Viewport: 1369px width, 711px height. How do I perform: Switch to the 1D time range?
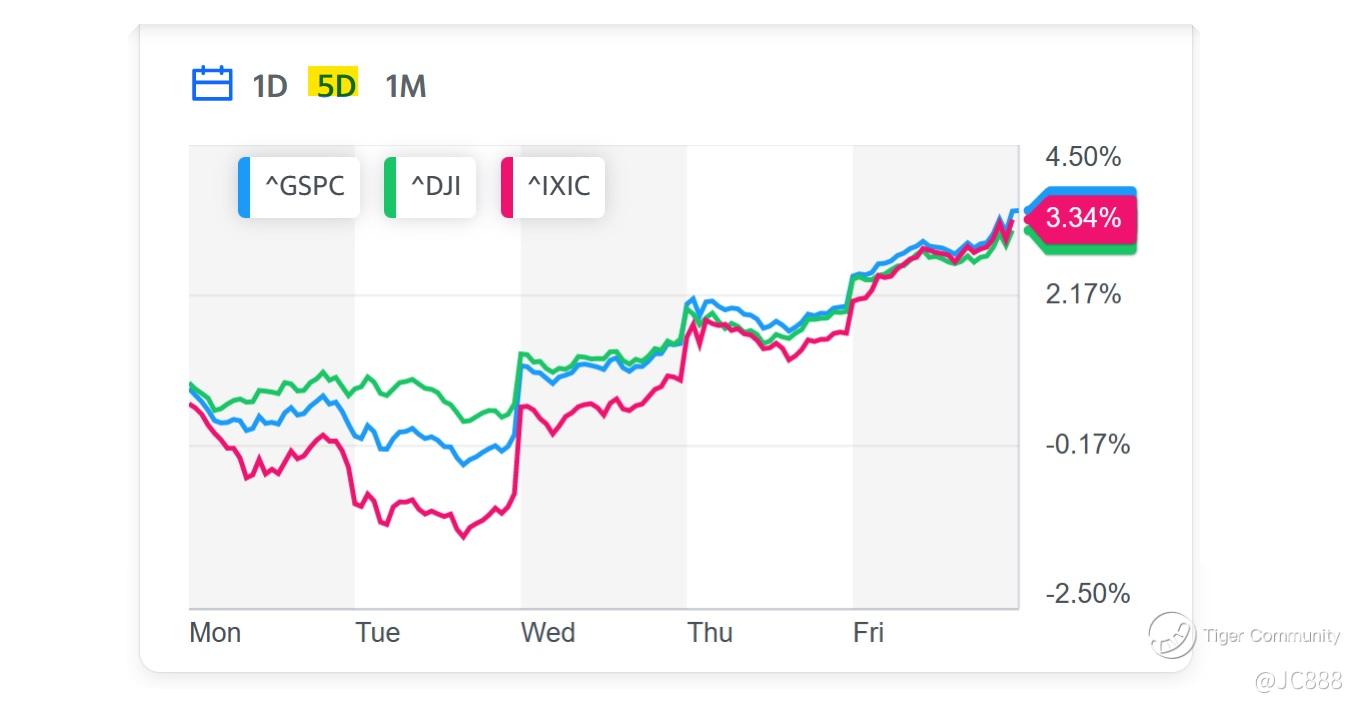coord(269,86)
